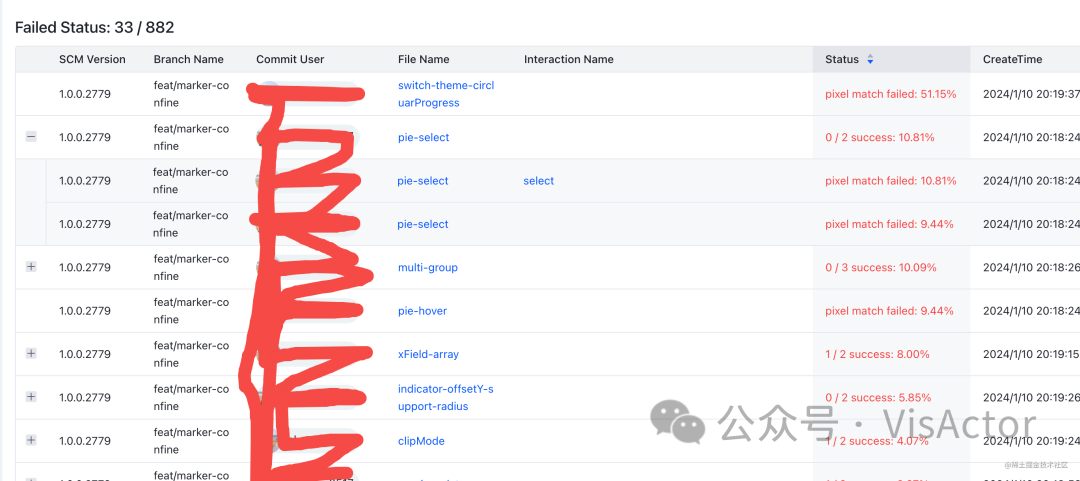Click the CreateTime column header
The height and width of the screenshot is (481, 1080).
1012,59
